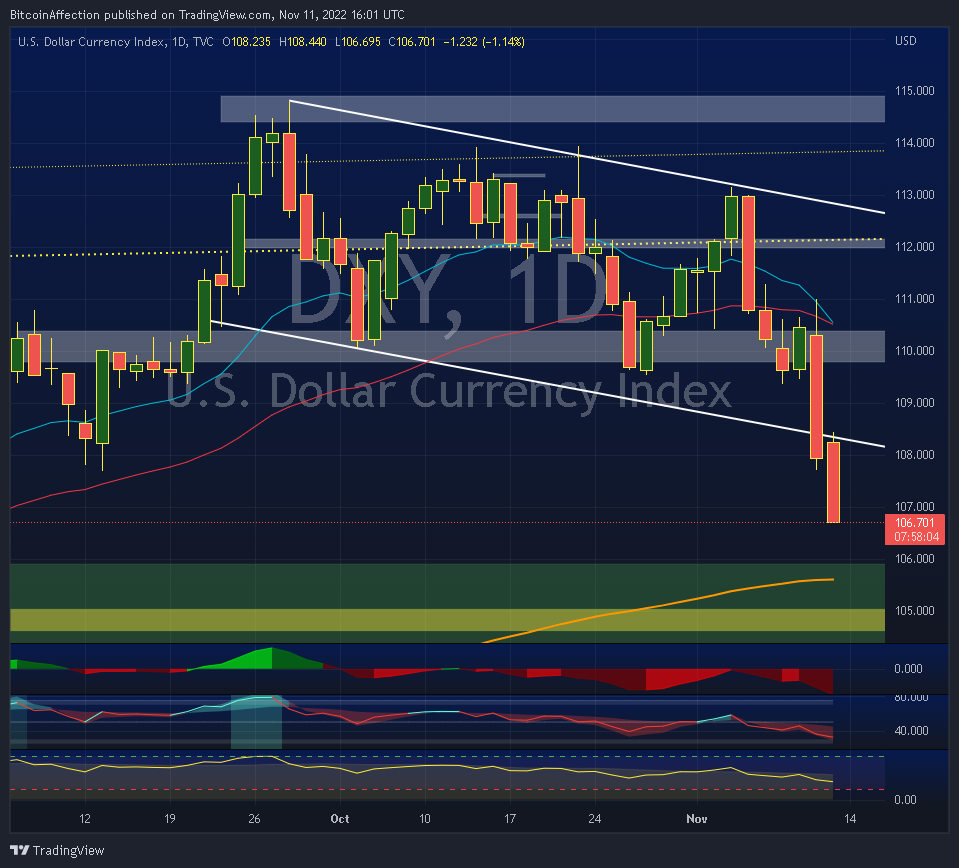The image size is (959, 868).
Task: Click the low value L106.695
Action: [x=358, y=42]
